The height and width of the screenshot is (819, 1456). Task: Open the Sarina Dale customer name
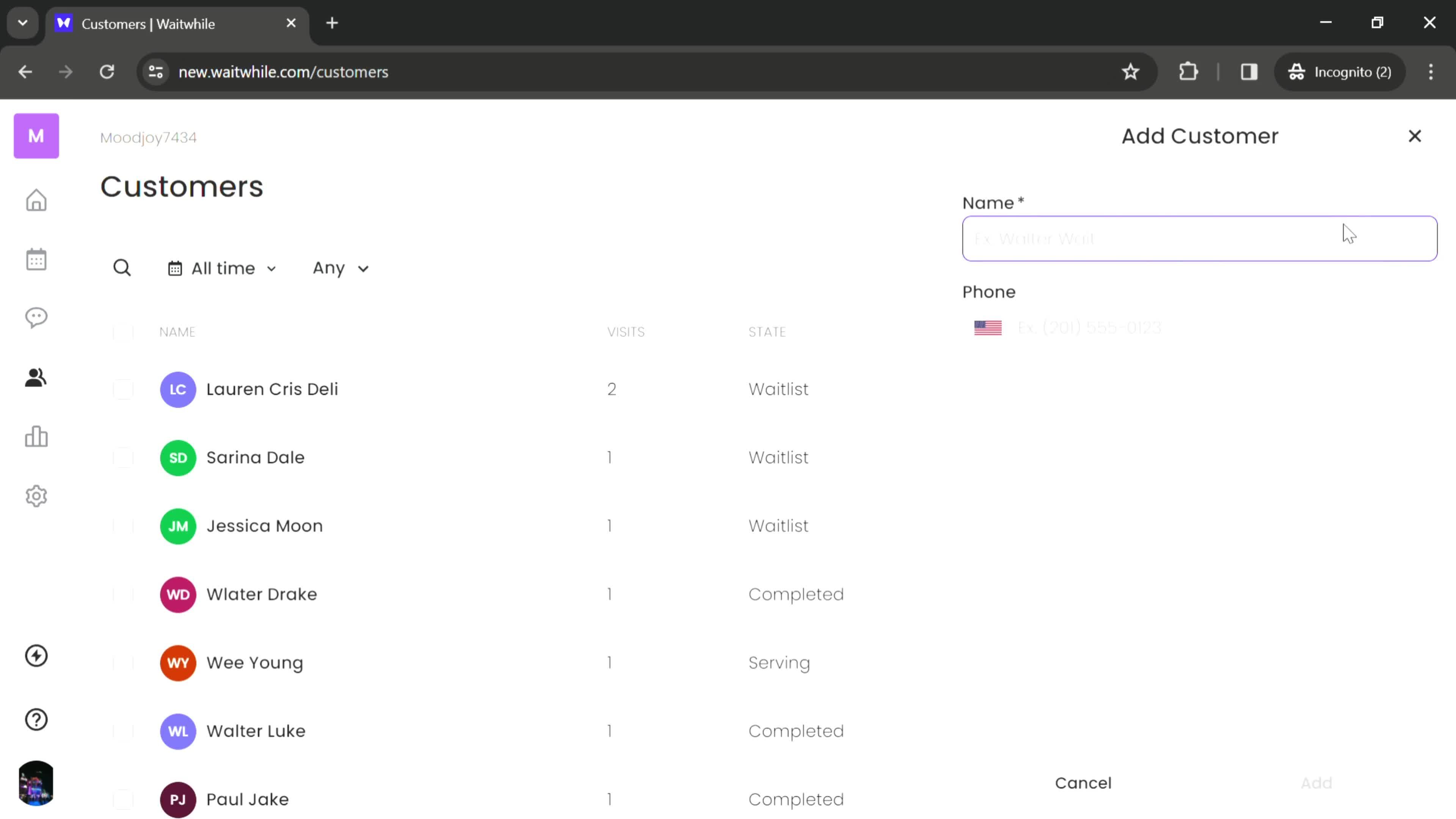pyautogui.click(x=256, y=458)
